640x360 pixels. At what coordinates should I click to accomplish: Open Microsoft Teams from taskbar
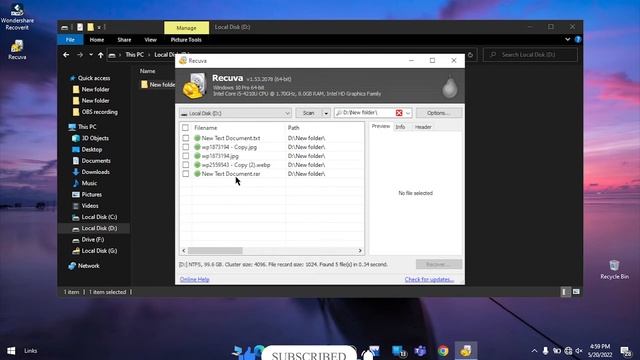point(420,351)
